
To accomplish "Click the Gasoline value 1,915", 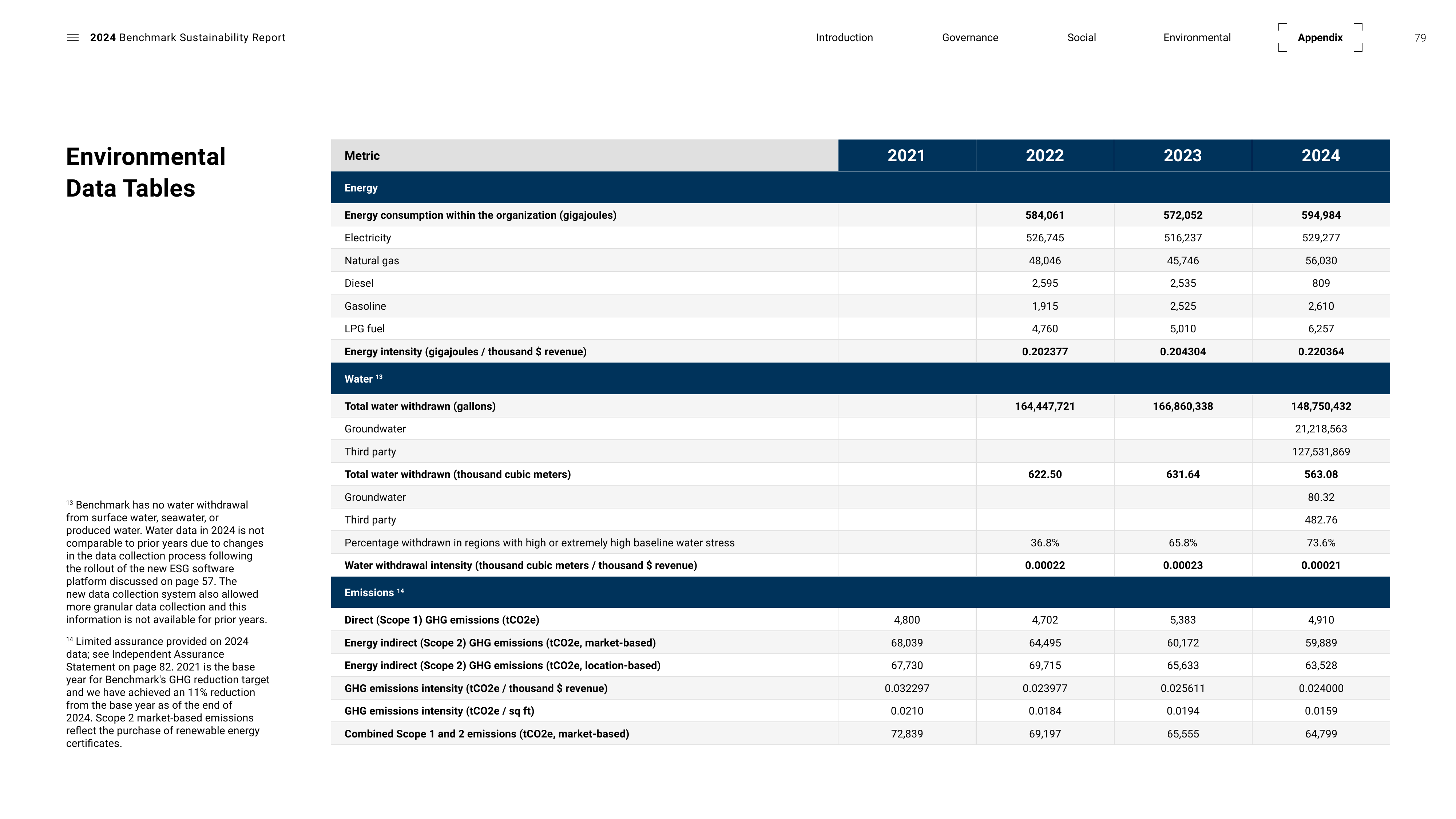I will point(1044,306).
